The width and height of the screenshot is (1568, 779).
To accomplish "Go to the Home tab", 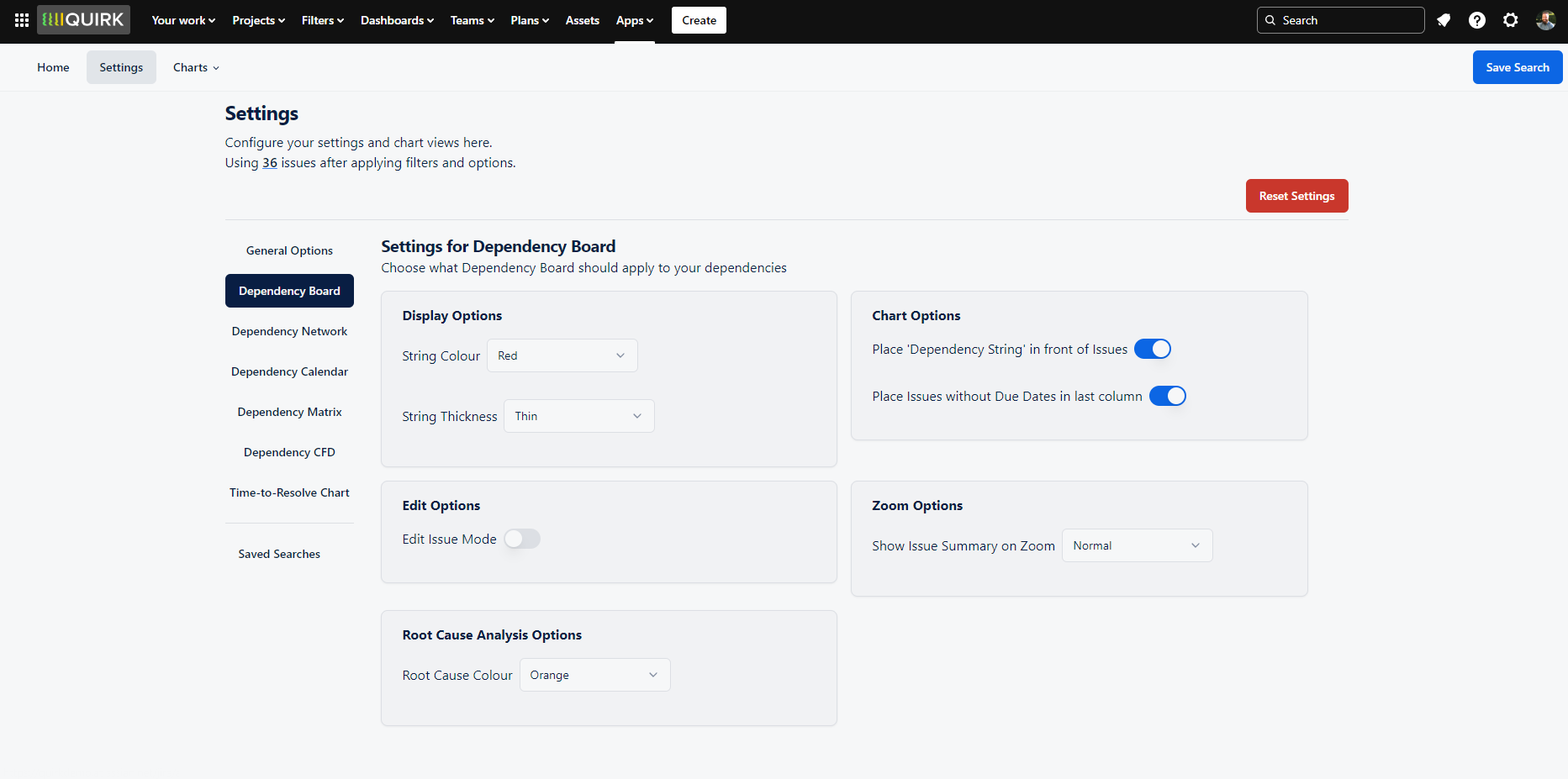I will coord(53,67).
